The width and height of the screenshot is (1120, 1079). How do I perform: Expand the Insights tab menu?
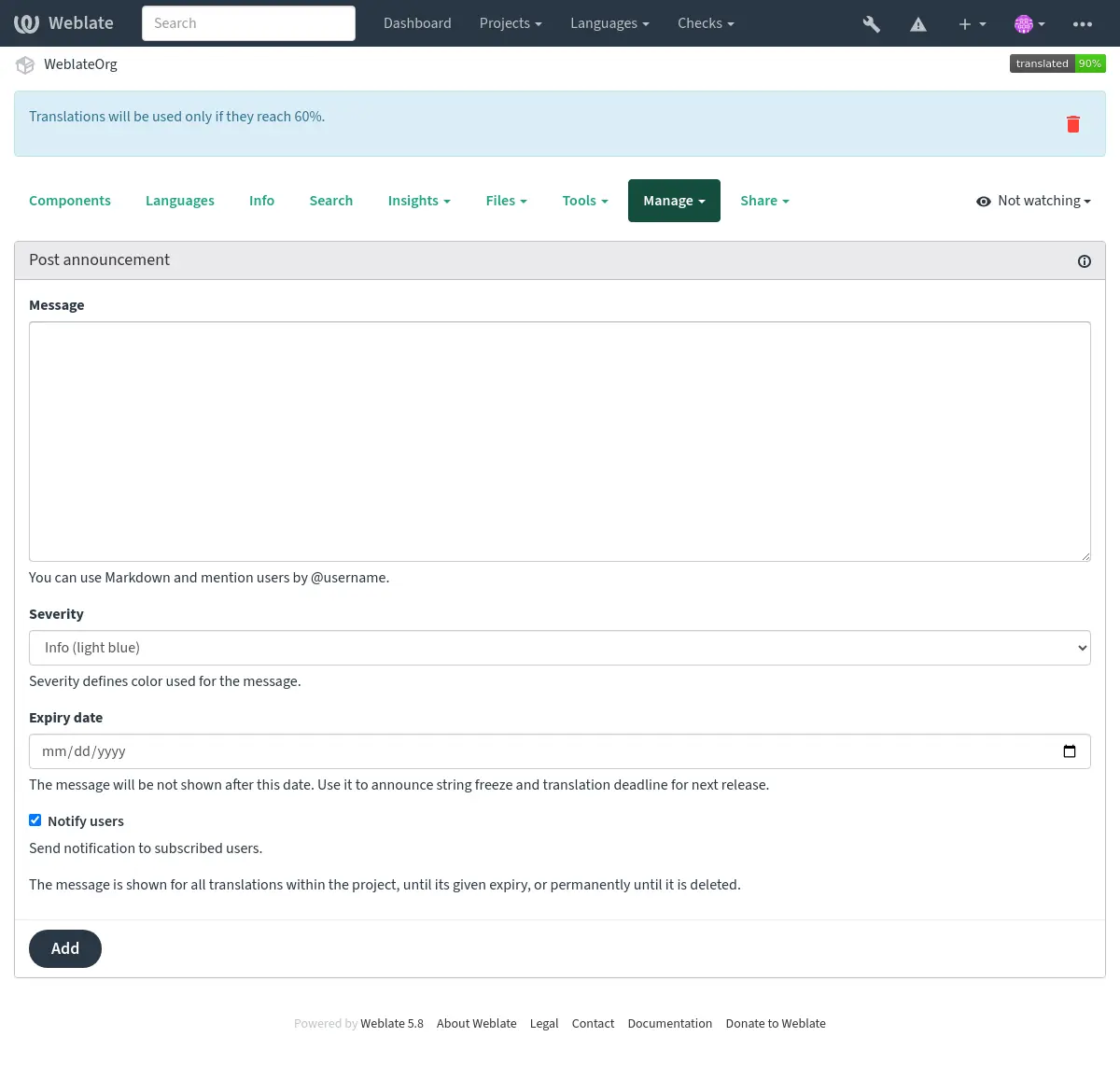pos(419,201)
